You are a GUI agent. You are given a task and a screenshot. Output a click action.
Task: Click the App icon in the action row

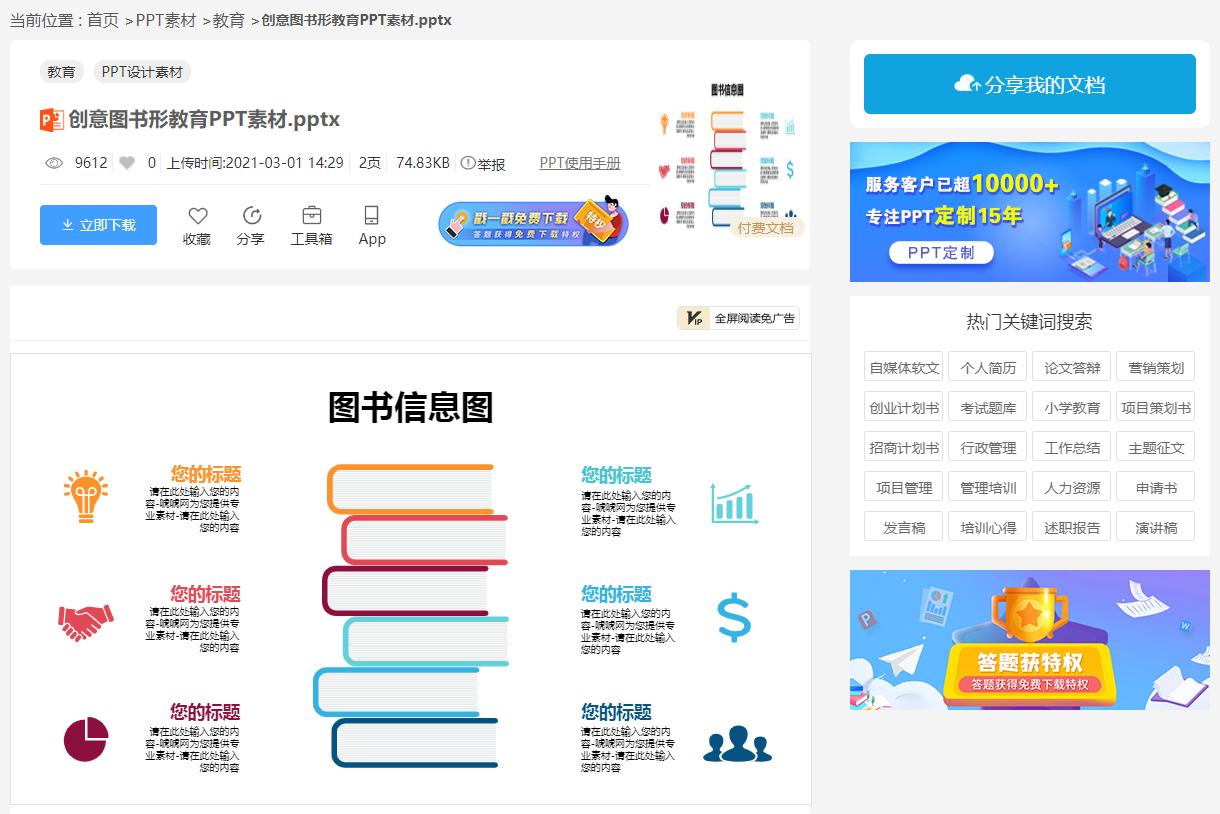[x=371, y=214]
